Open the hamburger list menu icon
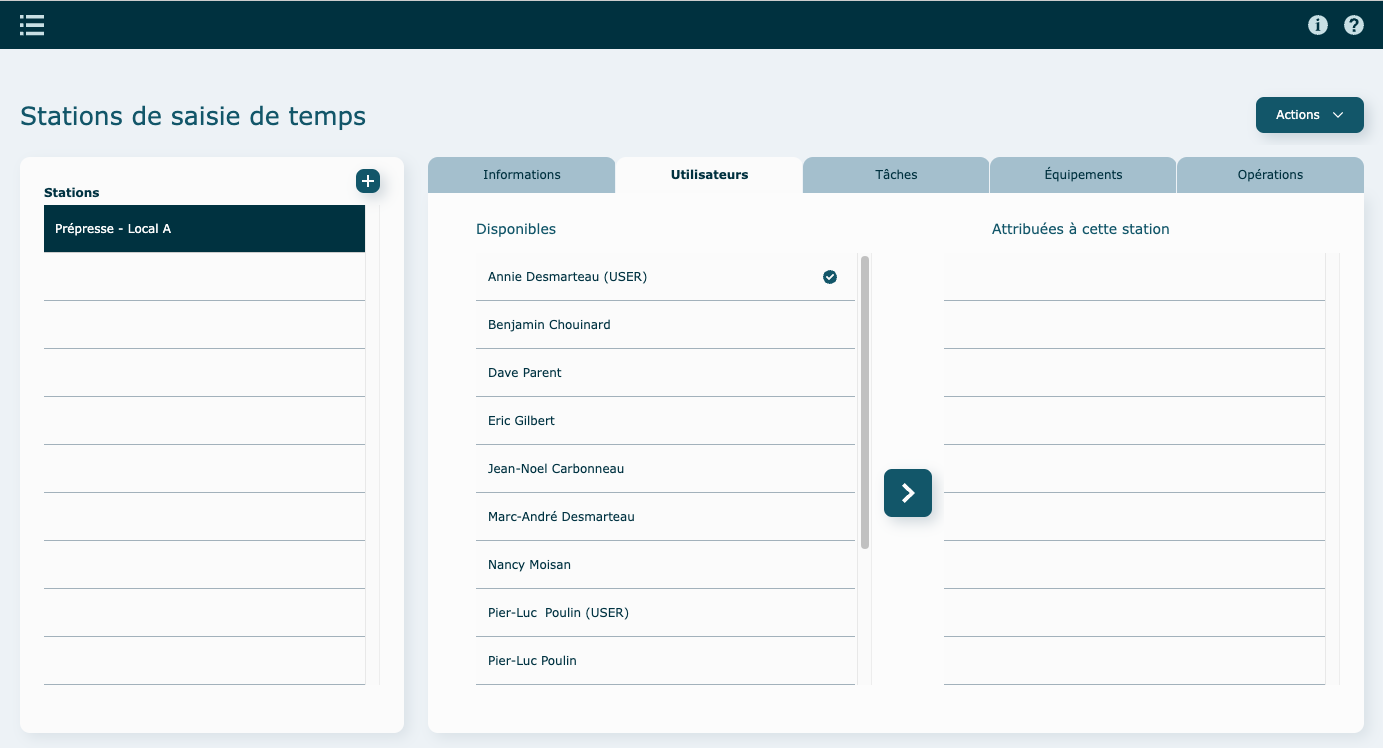Image resolution: width=1383 pixels, height=748 pixels. (x=32, y=25)
